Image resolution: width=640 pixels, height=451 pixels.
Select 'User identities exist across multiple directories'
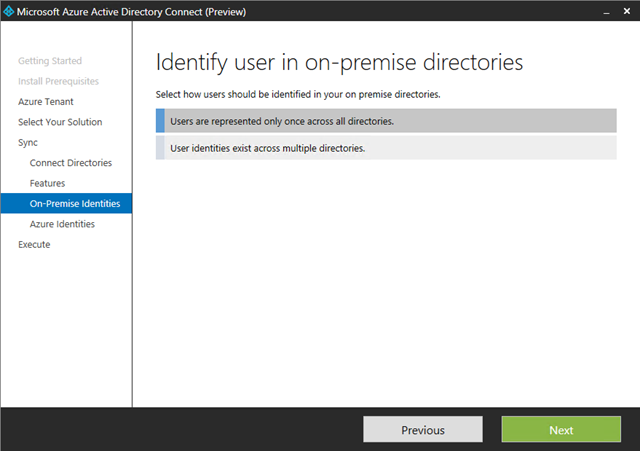click(386, 148)
